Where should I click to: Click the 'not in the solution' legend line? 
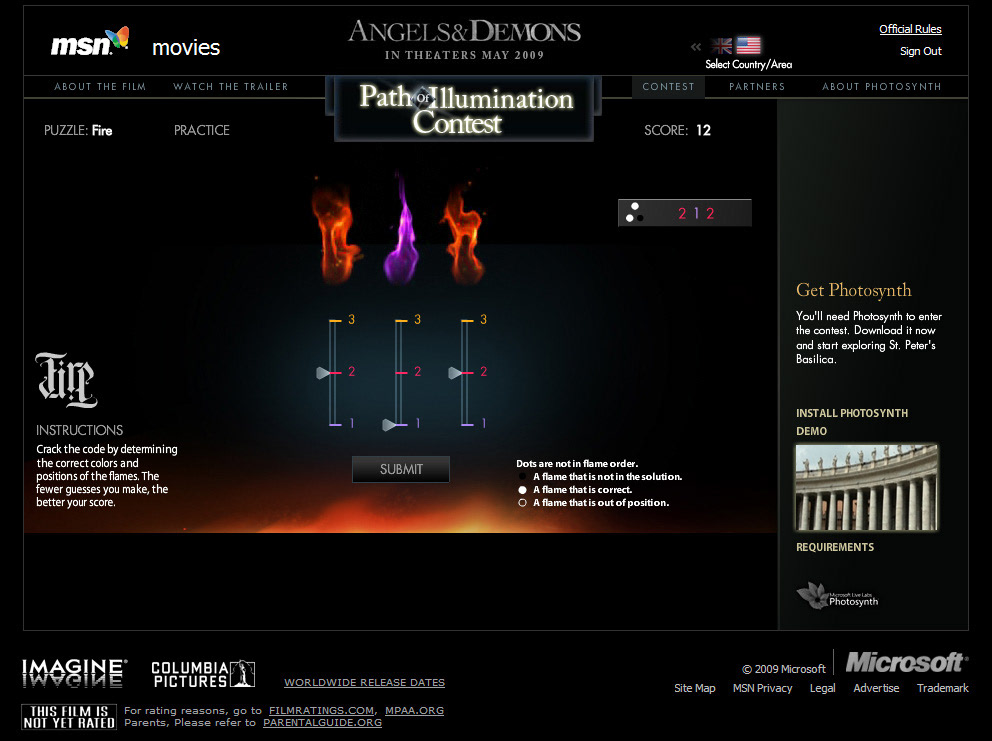(x=600, y=477)
